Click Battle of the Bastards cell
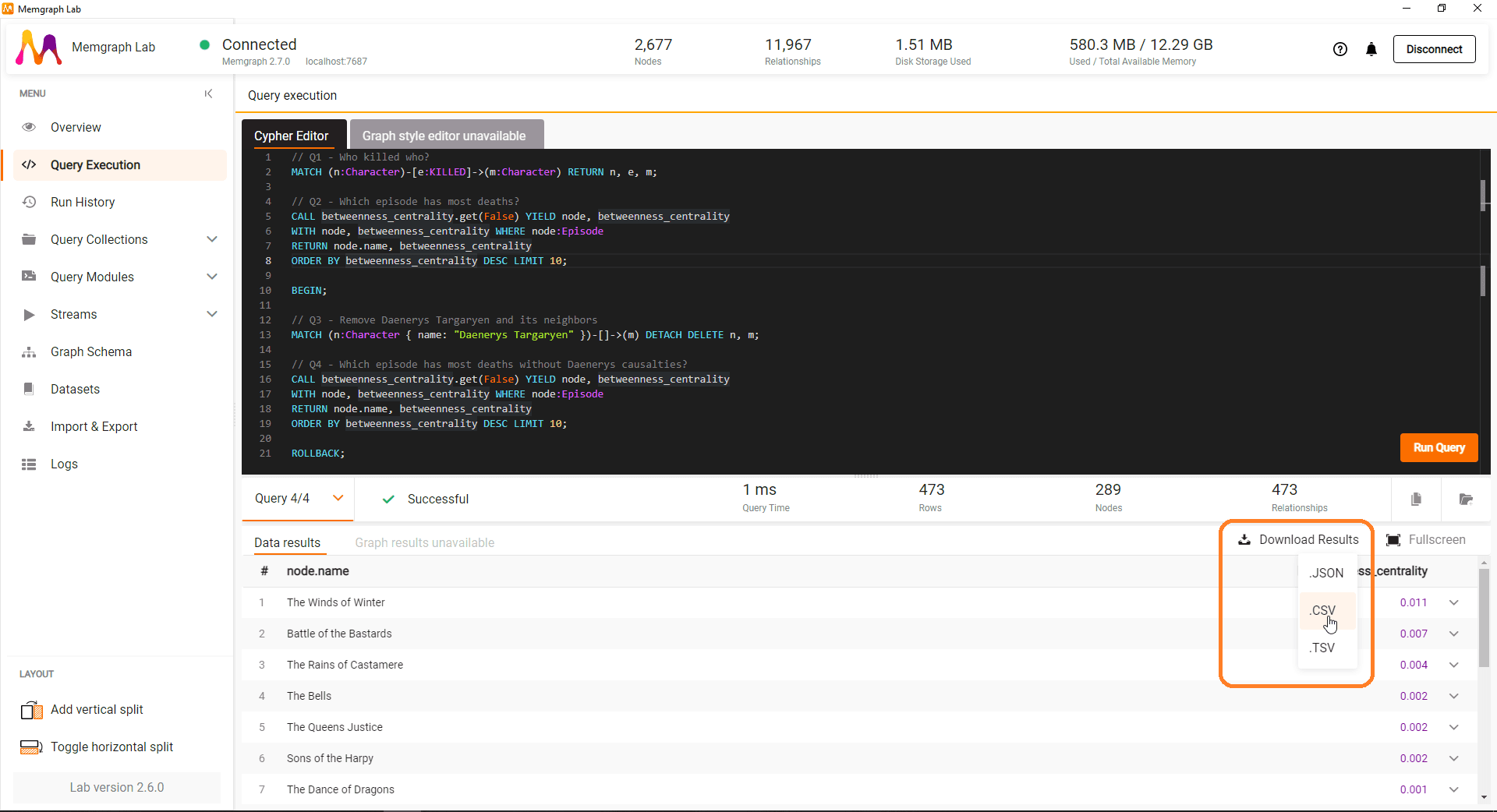 (339, 634)
